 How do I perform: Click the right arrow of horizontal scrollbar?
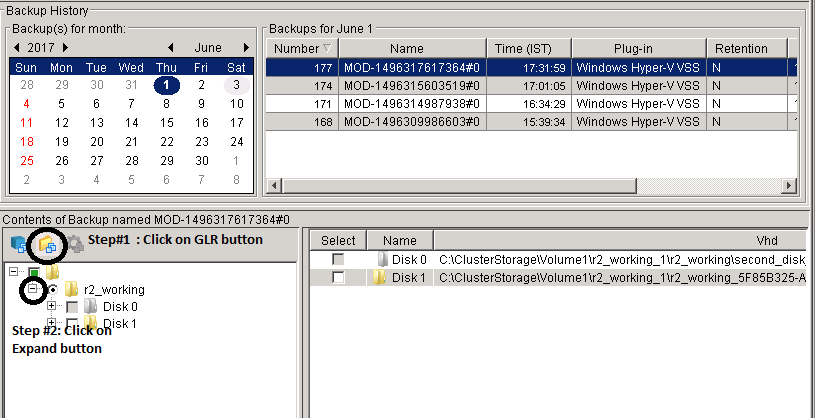point(790,185)
